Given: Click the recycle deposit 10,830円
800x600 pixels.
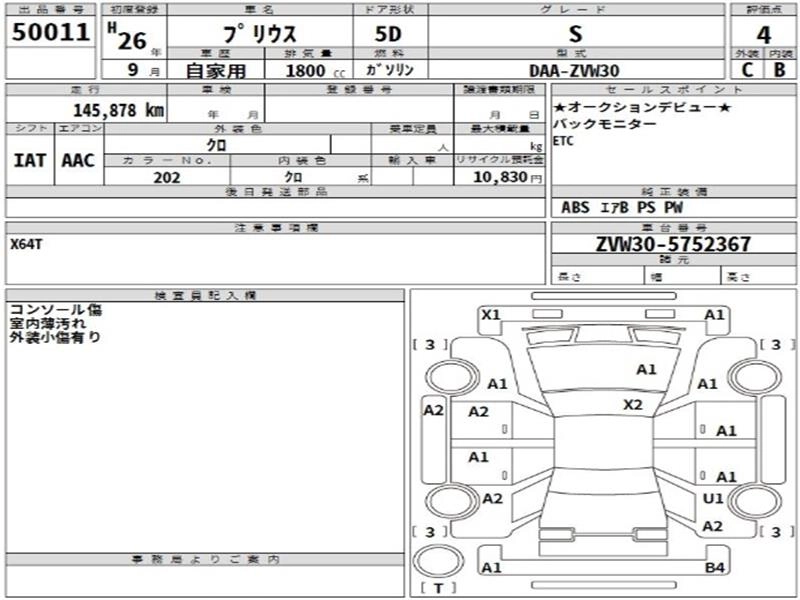Looking at the screenshot, I should point(507,177).
